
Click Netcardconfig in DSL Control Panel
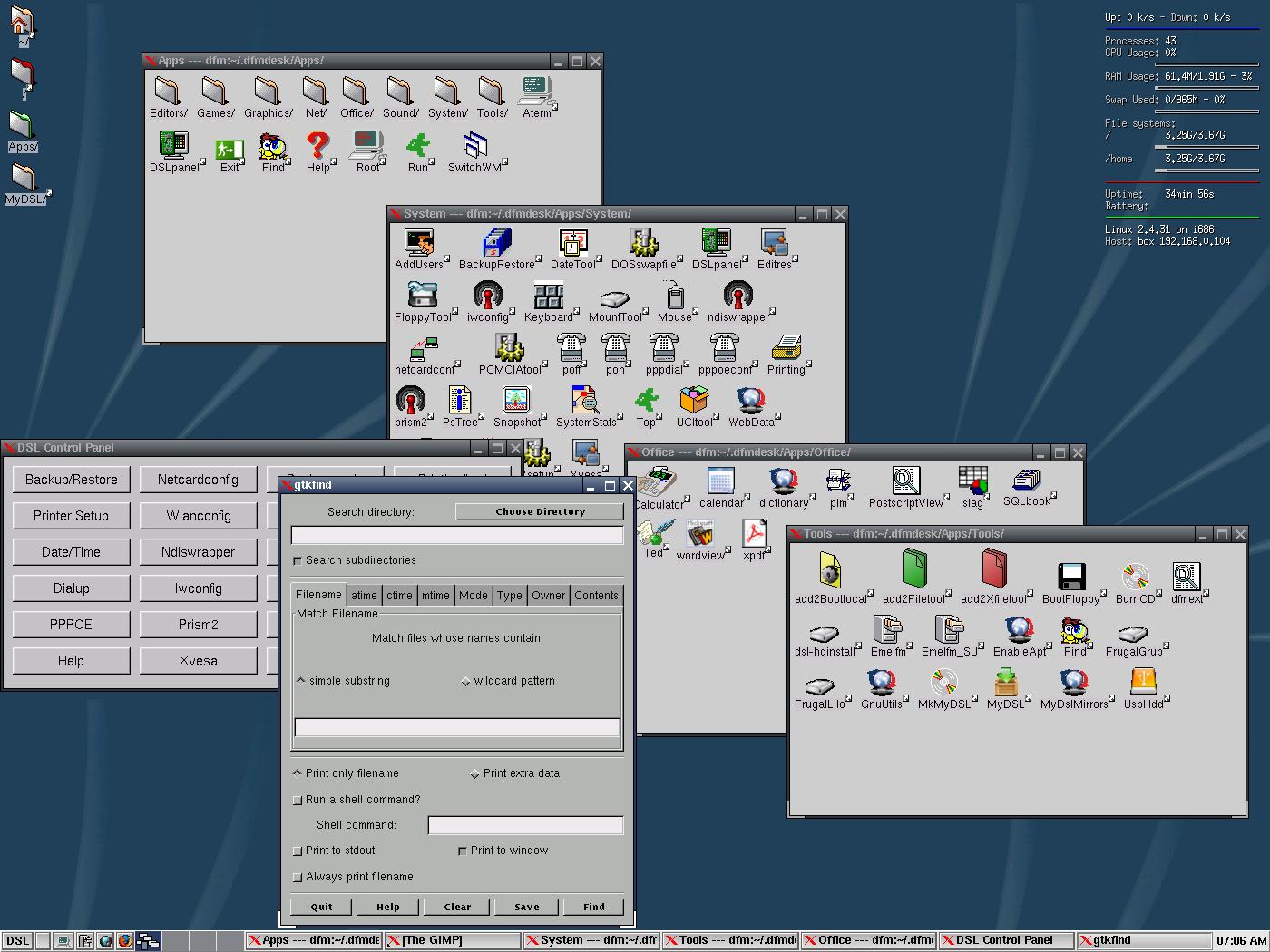pos(198,480)
